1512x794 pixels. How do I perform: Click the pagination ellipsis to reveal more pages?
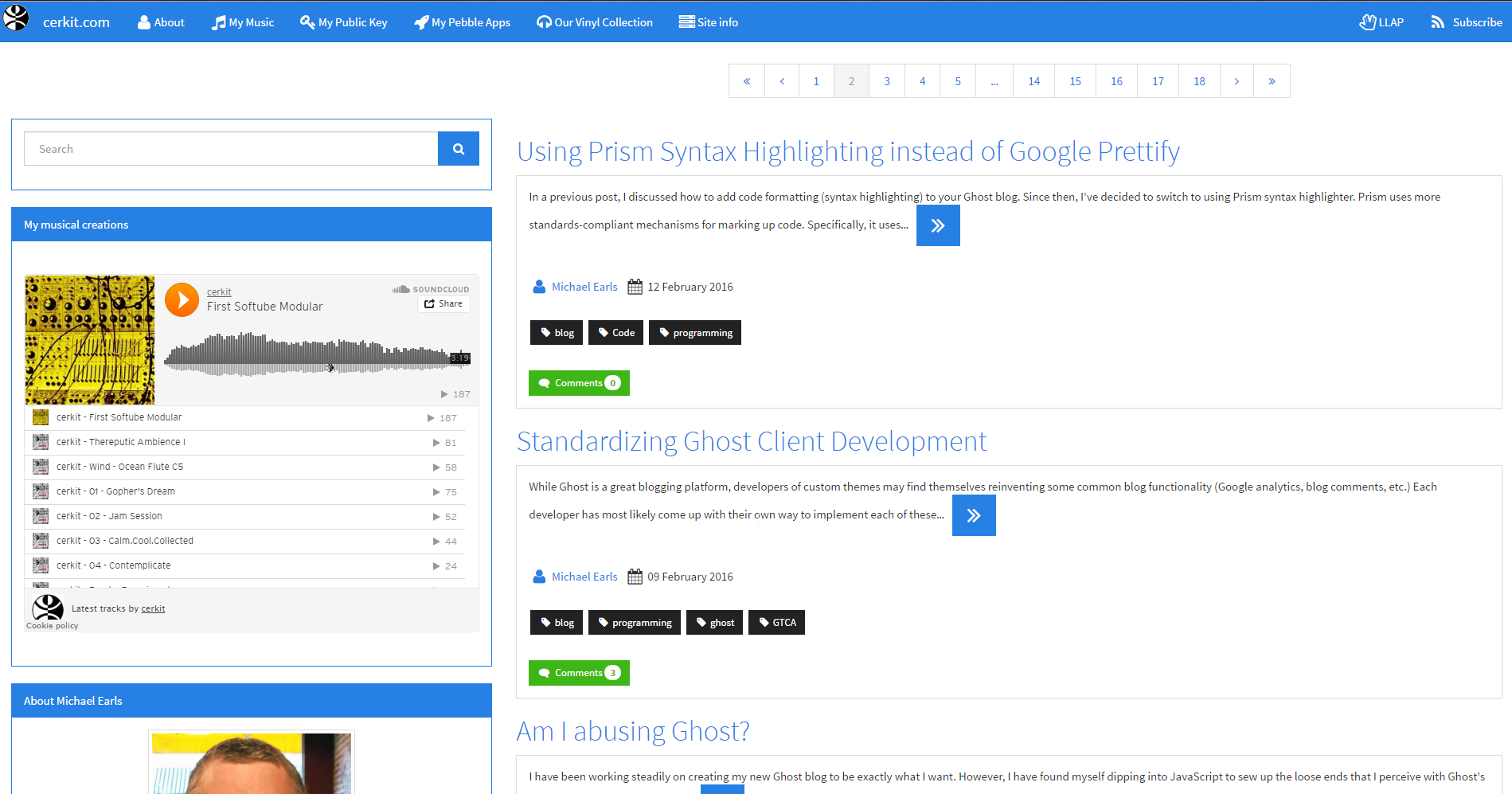[994, 80]
